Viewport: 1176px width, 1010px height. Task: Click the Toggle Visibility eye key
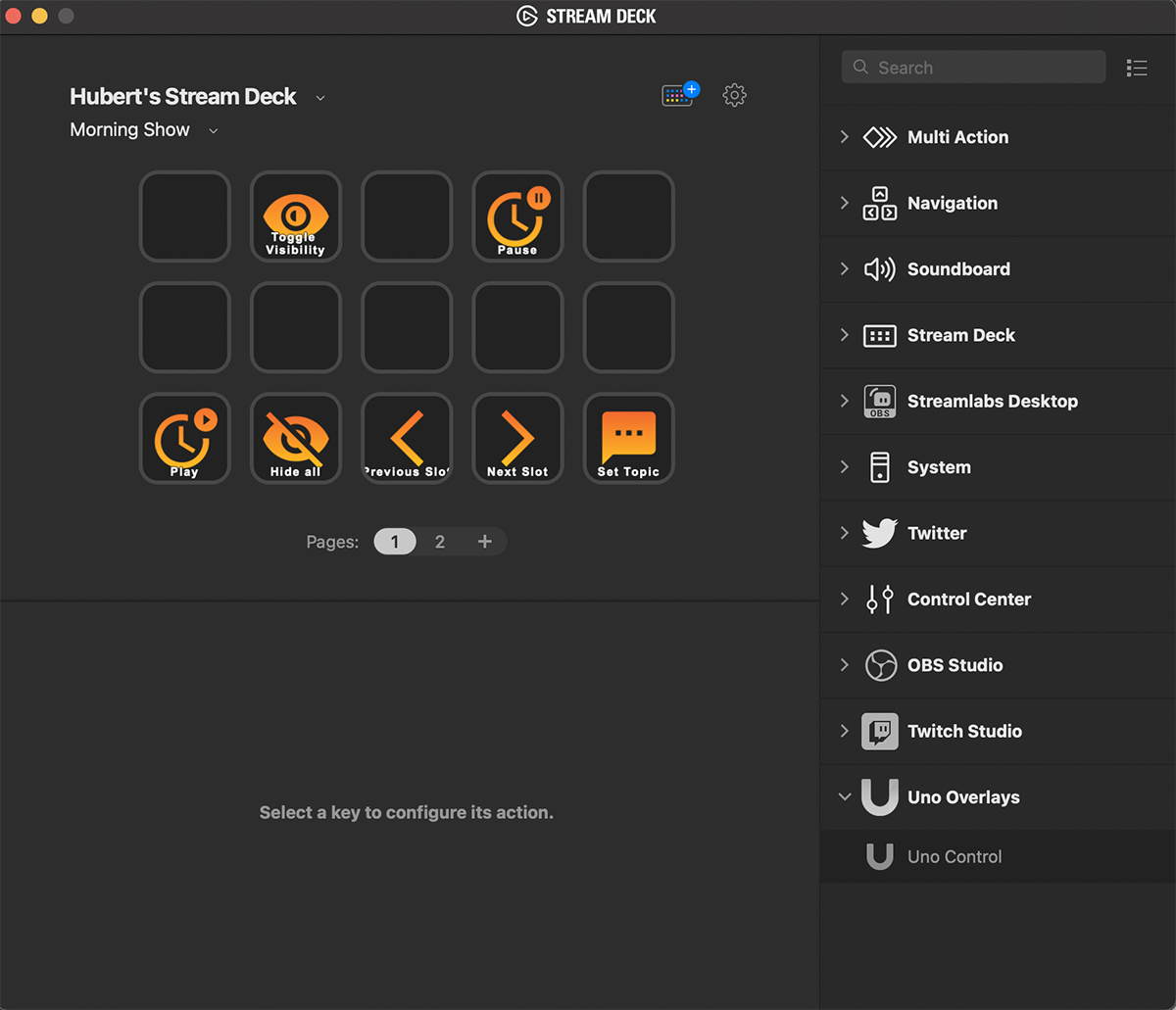pyautogui.click(x=295, y=216)
